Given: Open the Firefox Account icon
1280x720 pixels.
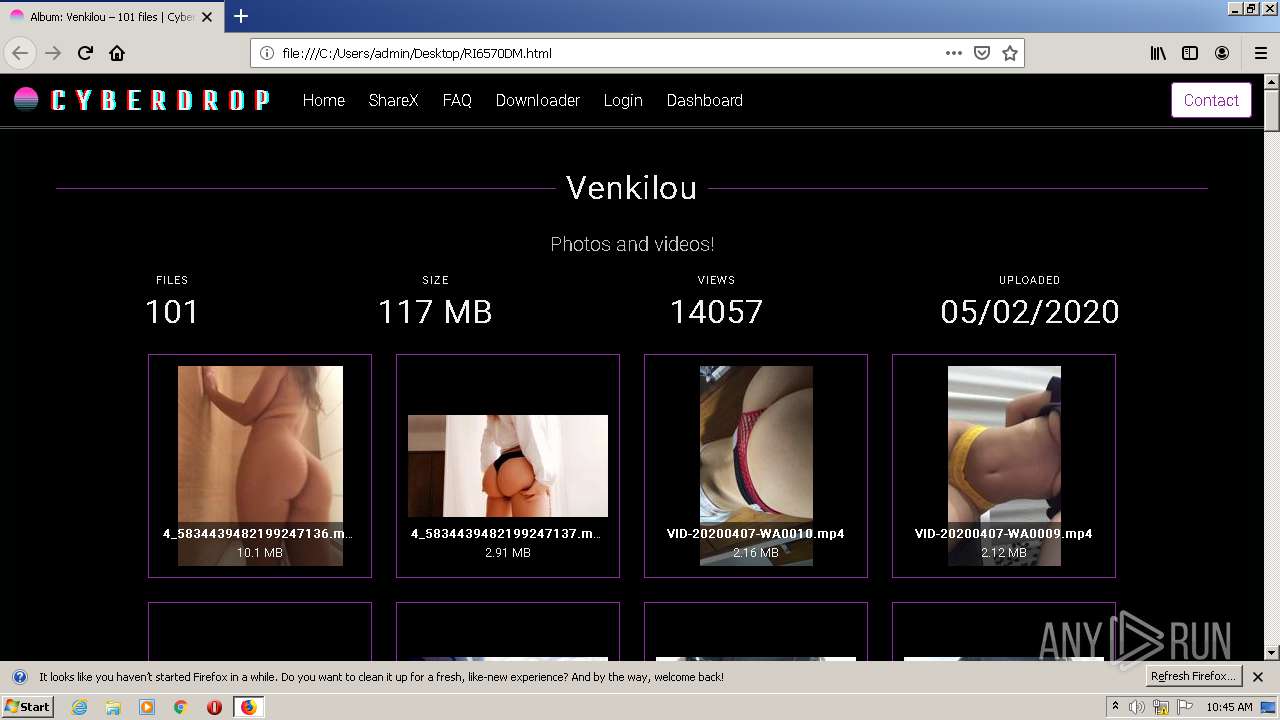Looking at the screenshot, I should pyautogui.click(x=1222, y=53).
